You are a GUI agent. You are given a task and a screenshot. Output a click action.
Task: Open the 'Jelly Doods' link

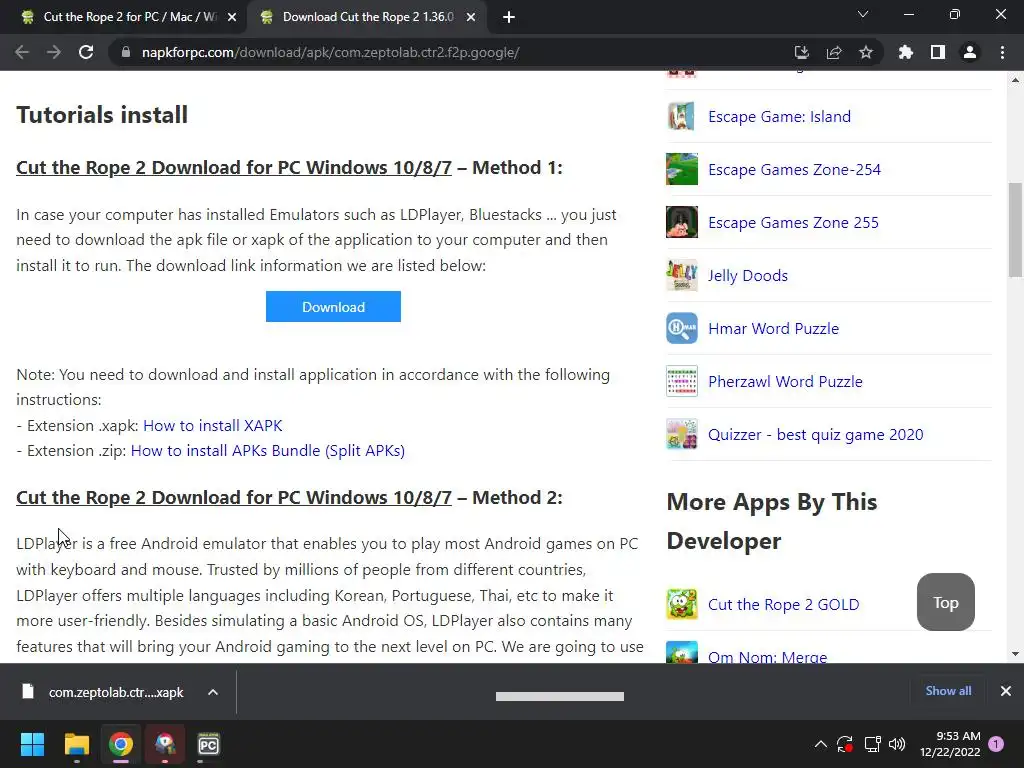point(748,276)
